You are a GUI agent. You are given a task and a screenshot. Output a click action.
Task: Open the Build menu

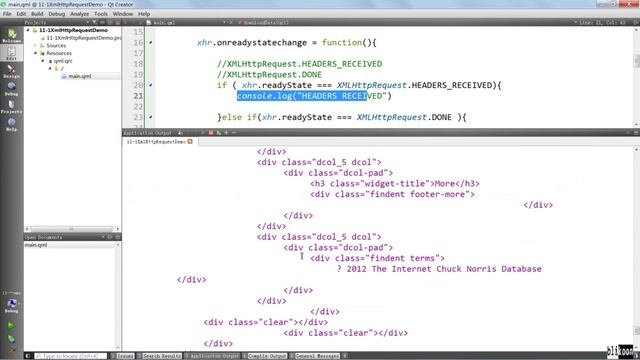(x=37, y=14)
